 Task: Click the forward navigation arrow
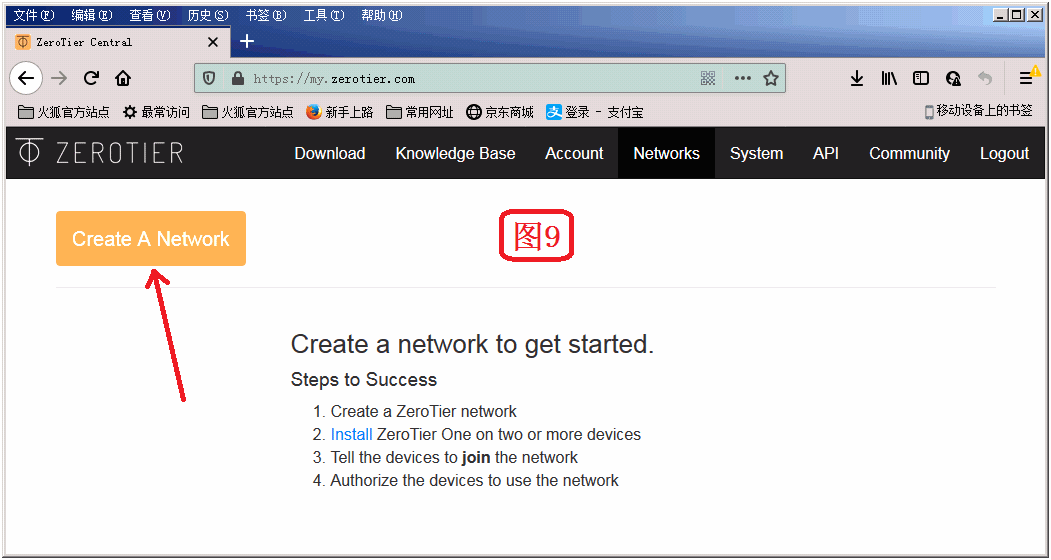(x=59, y=78)
